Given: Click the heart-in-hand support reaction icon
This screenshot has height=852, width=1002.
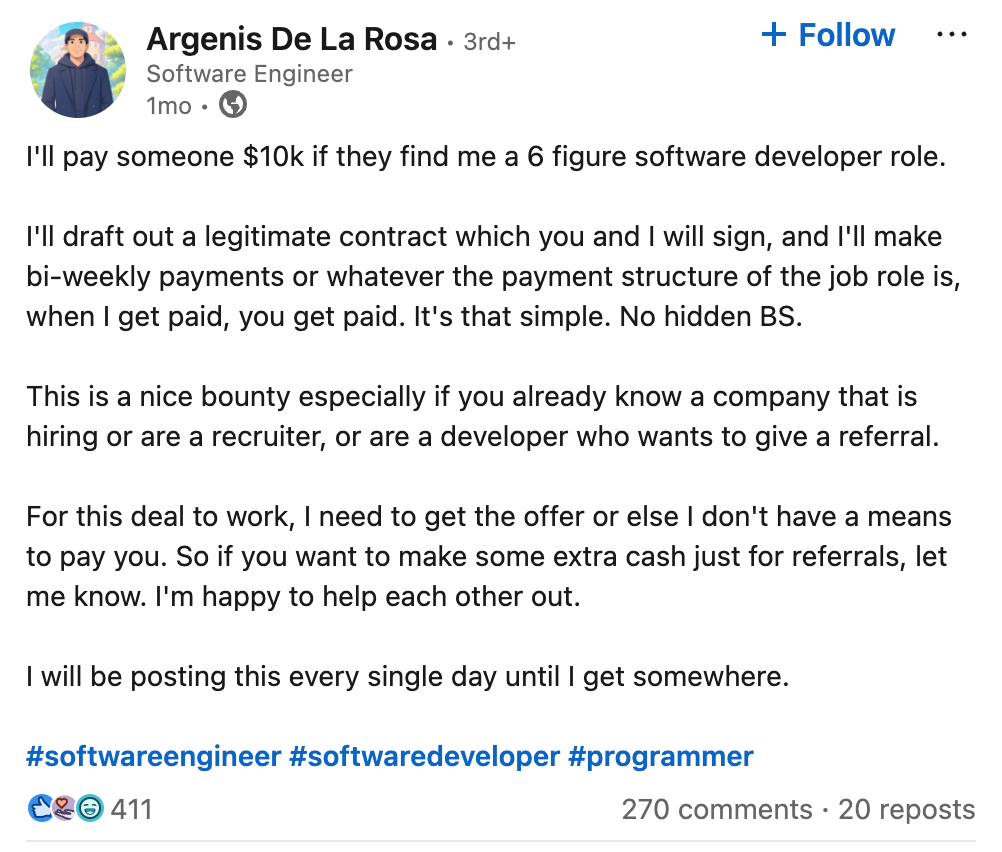Looking at the screenshot, I should (65, 809).
